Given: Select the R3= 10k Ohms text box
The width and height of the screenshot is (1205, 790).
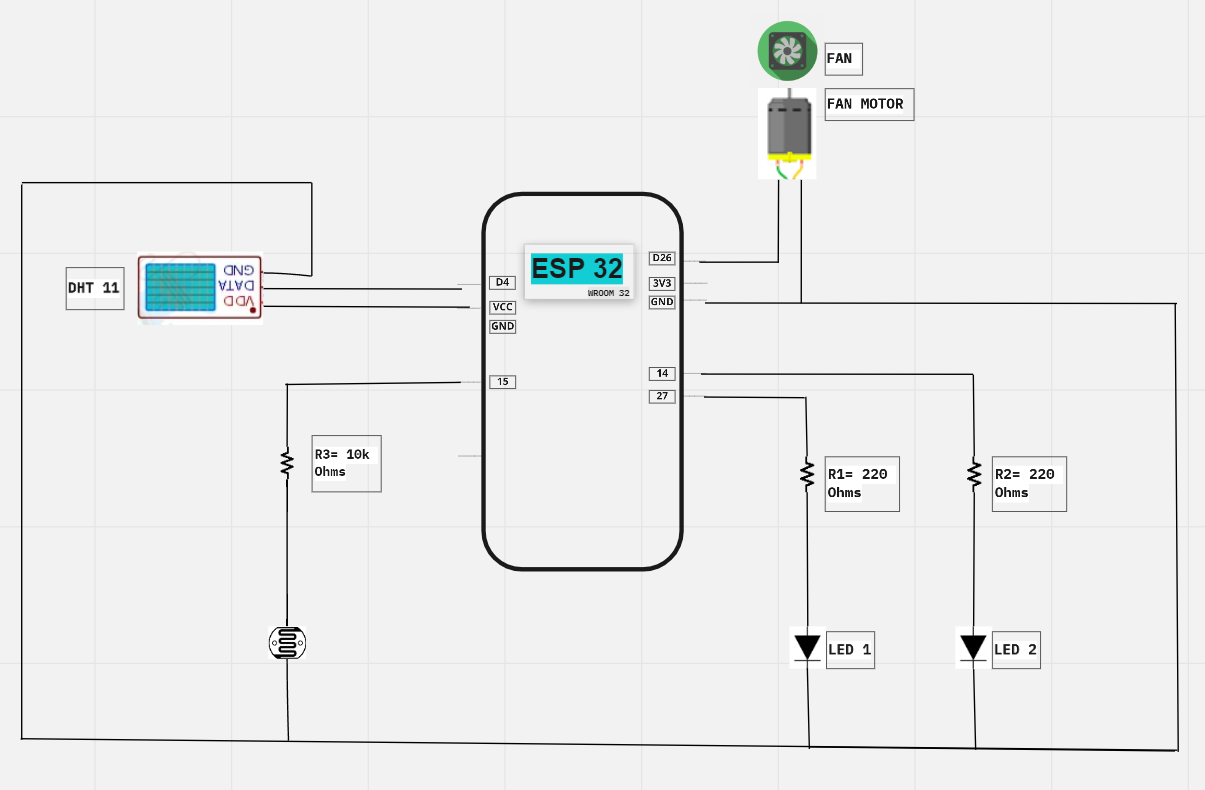Looking at the screenshot, I should click(346, 463).
